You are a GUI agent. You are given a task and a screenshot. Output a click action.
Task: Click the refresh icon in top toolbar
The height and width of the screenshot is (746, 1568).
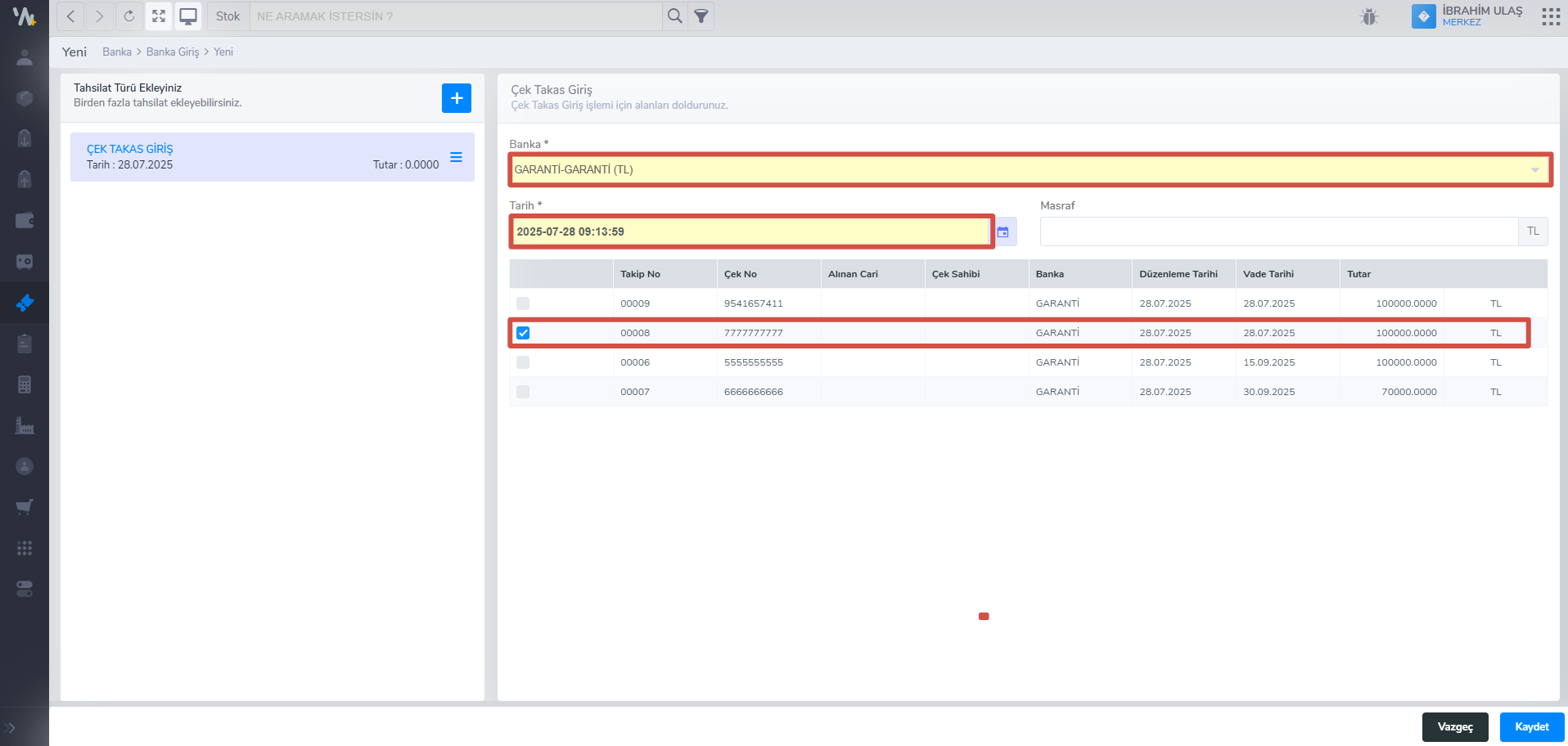(x=128, y=16)
